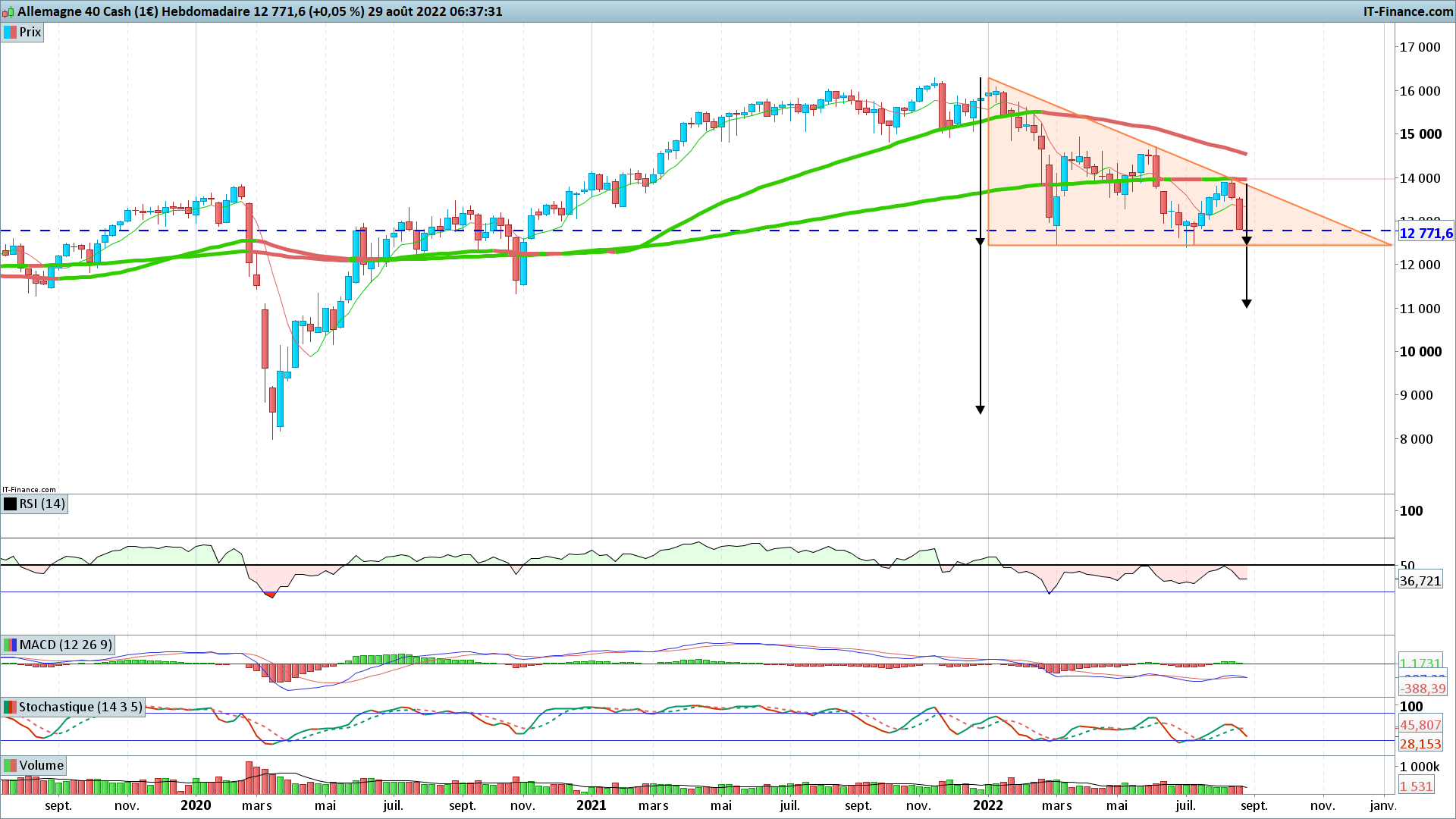Viewport: 1456px width, 819px height.
Task: Click the IT-Finance.com link top right
Action: tap(1407, 11)
